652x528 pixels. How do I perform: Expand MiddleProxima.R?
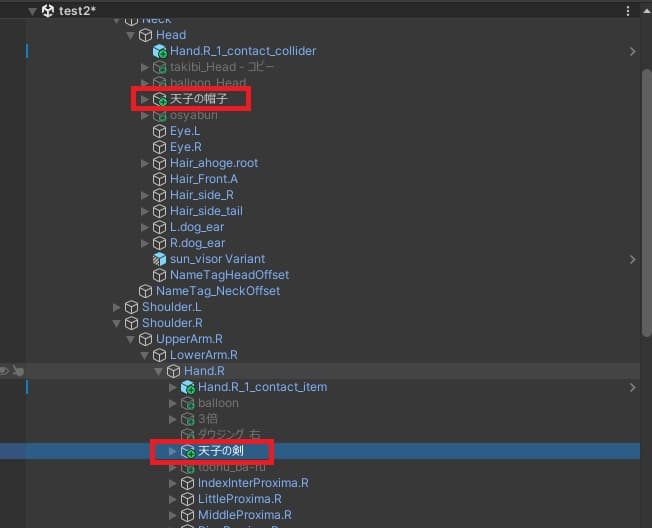173,515
